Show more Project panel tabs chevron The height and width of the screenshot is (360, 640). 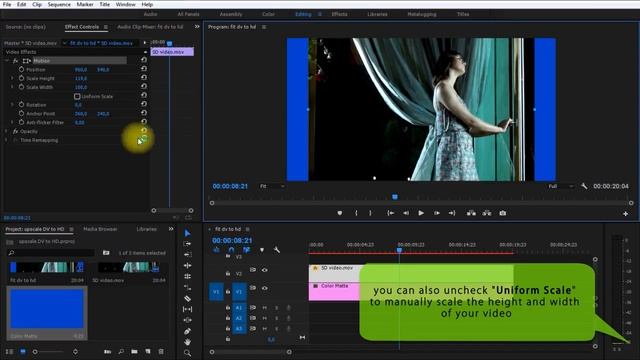click(171, 229)
